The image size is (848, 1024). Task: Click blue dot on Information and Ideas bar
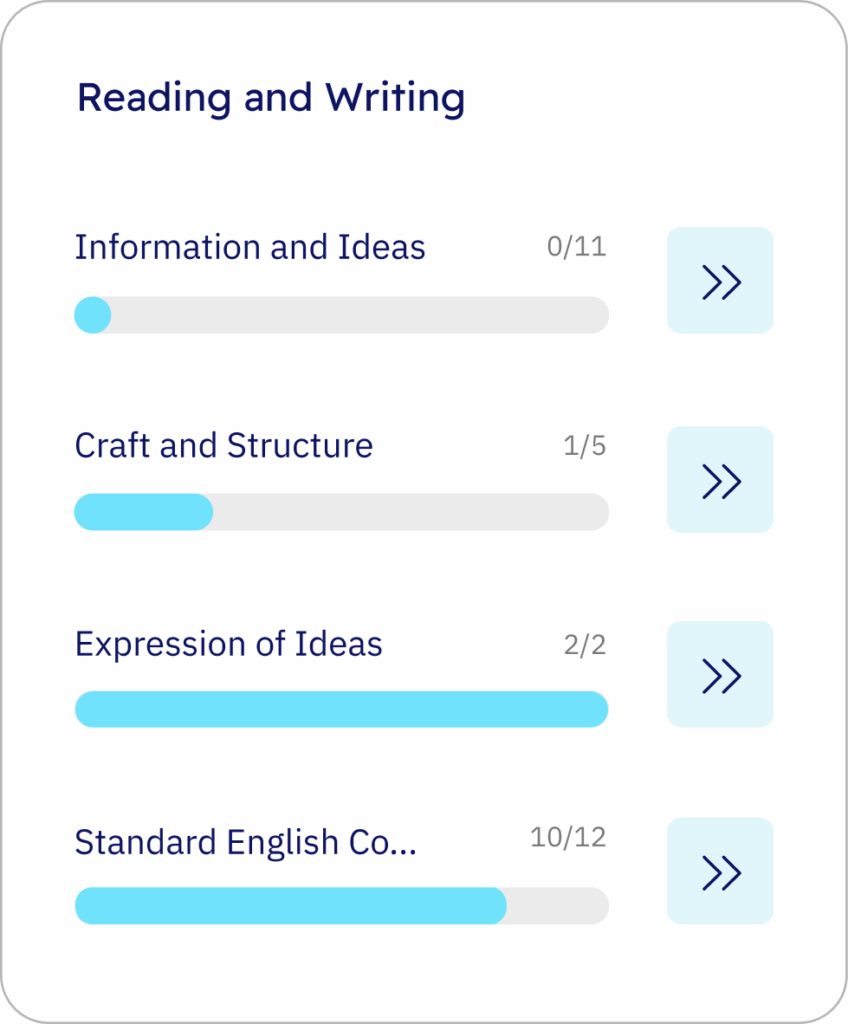tap(93, 315)
